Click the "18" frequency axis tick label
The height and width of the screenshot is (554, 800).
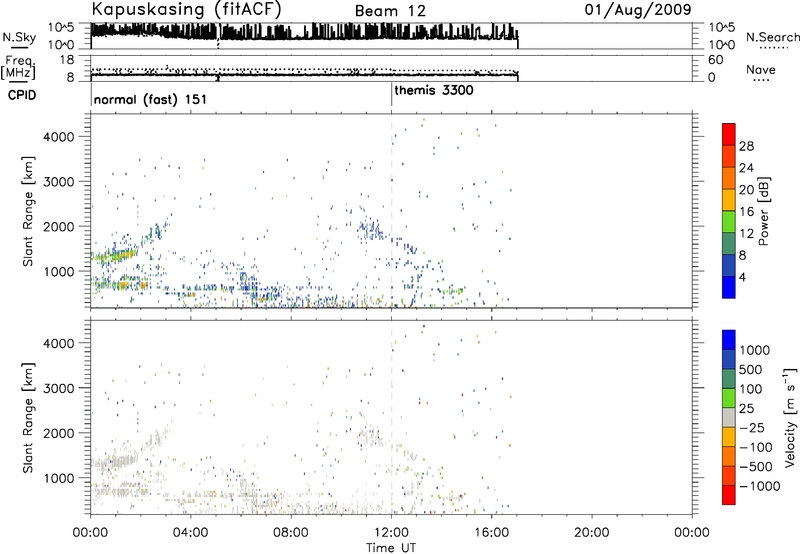click(x=67, y=60)
